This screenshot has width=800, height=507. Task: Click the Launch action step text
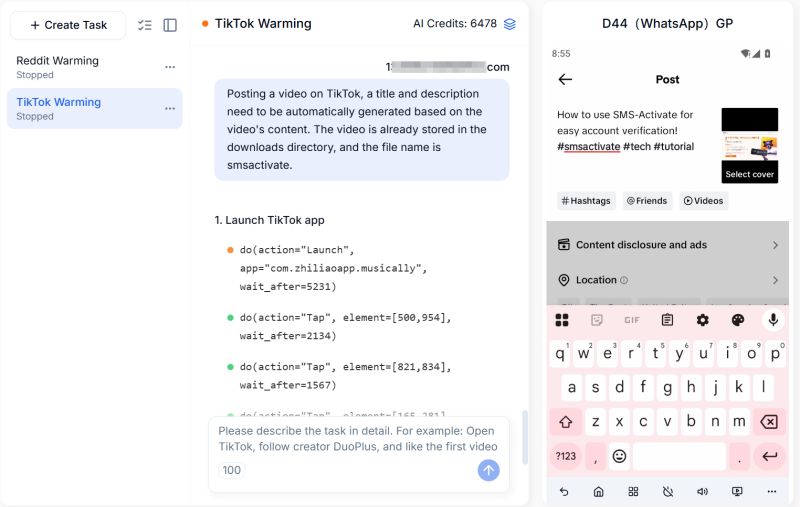click(x=333, y=268)
